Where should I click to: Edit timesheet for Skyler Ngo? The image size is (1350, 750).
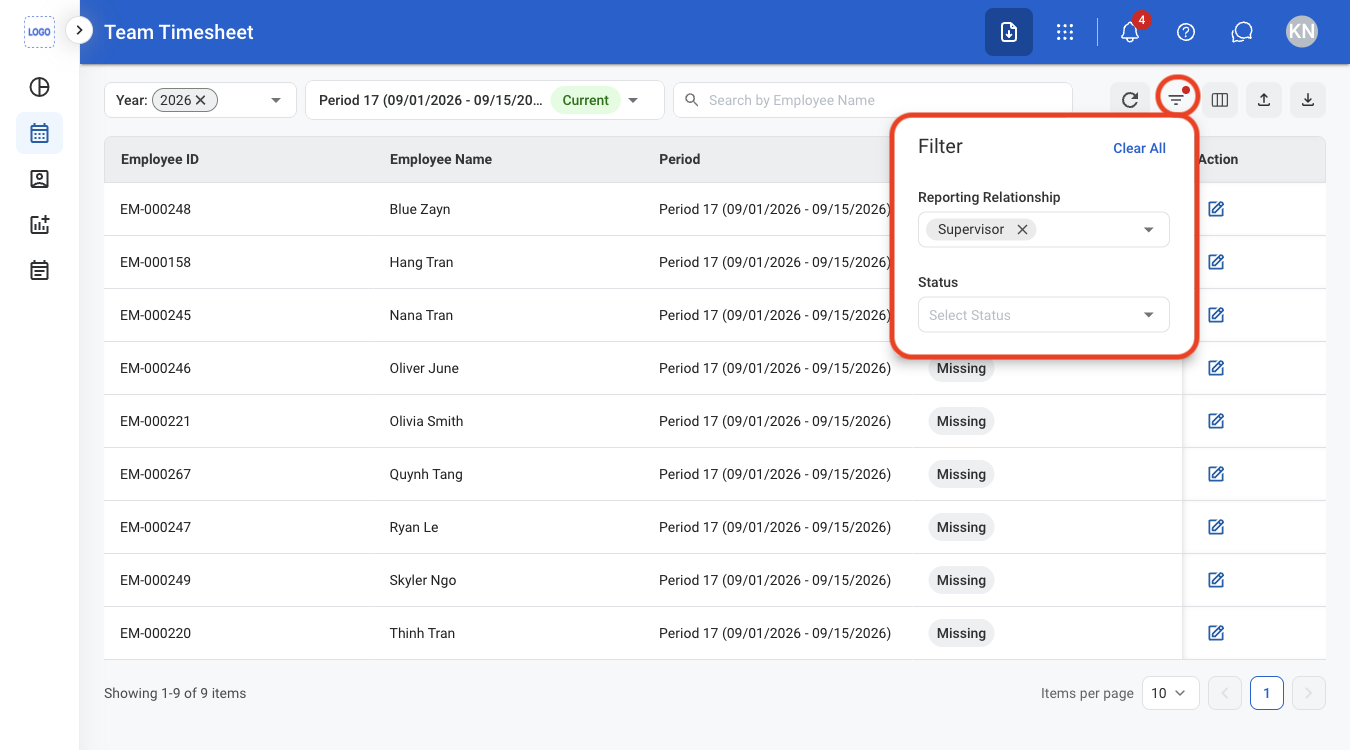click(1216, 580)
